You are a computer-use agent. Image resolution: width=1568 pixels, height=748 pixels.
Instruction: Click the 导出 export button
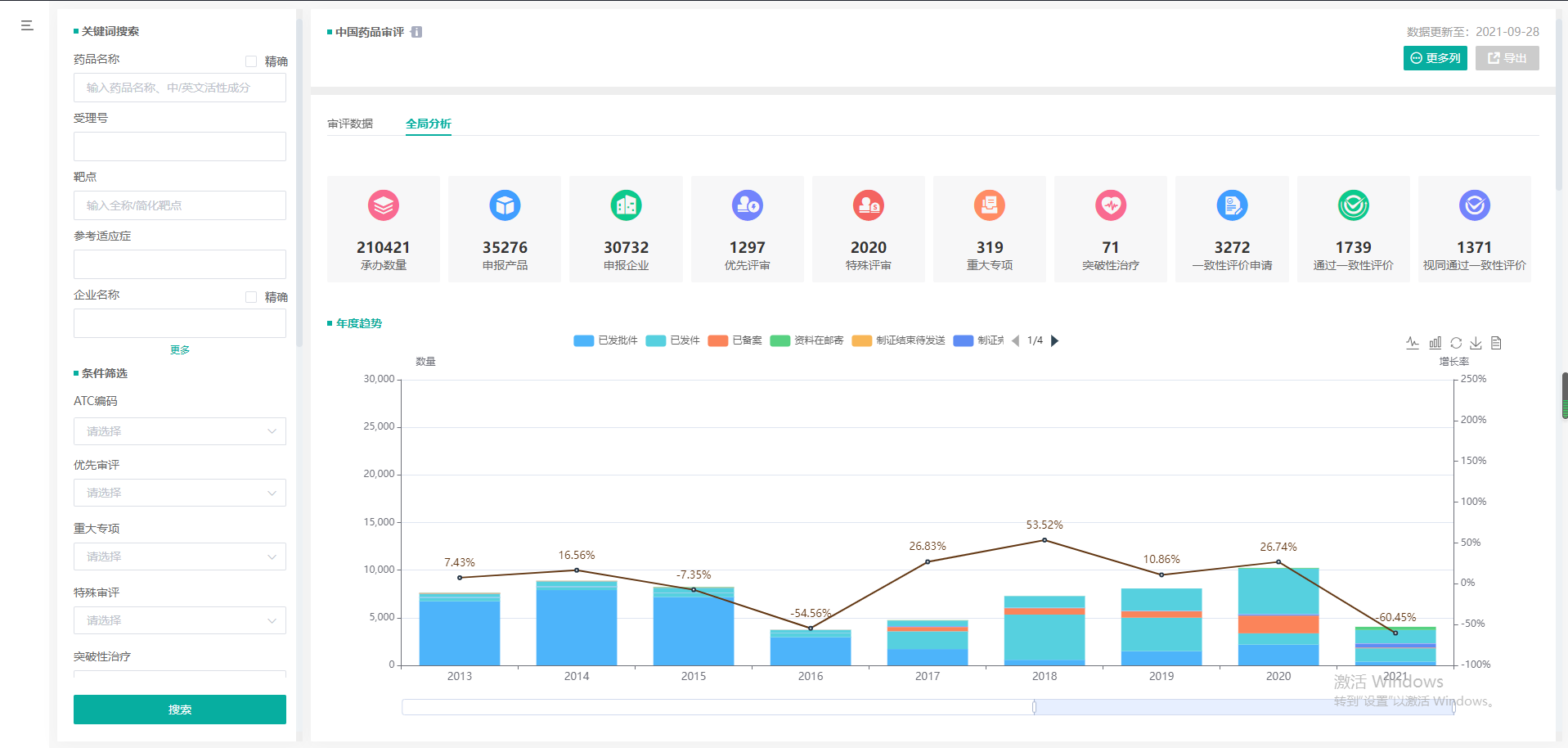(x=1507, y=58)
